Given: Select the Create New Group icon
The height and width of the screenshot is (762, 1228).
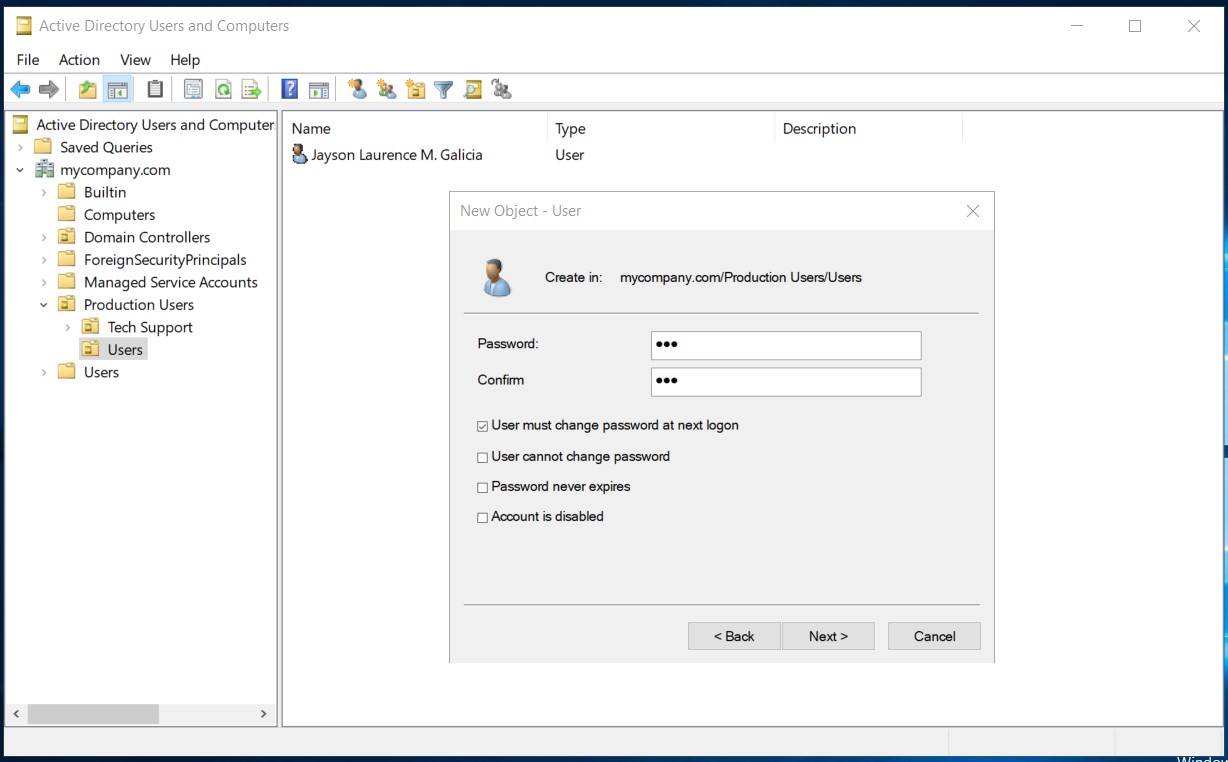Looking at the screenshot, I should [386, 89].
